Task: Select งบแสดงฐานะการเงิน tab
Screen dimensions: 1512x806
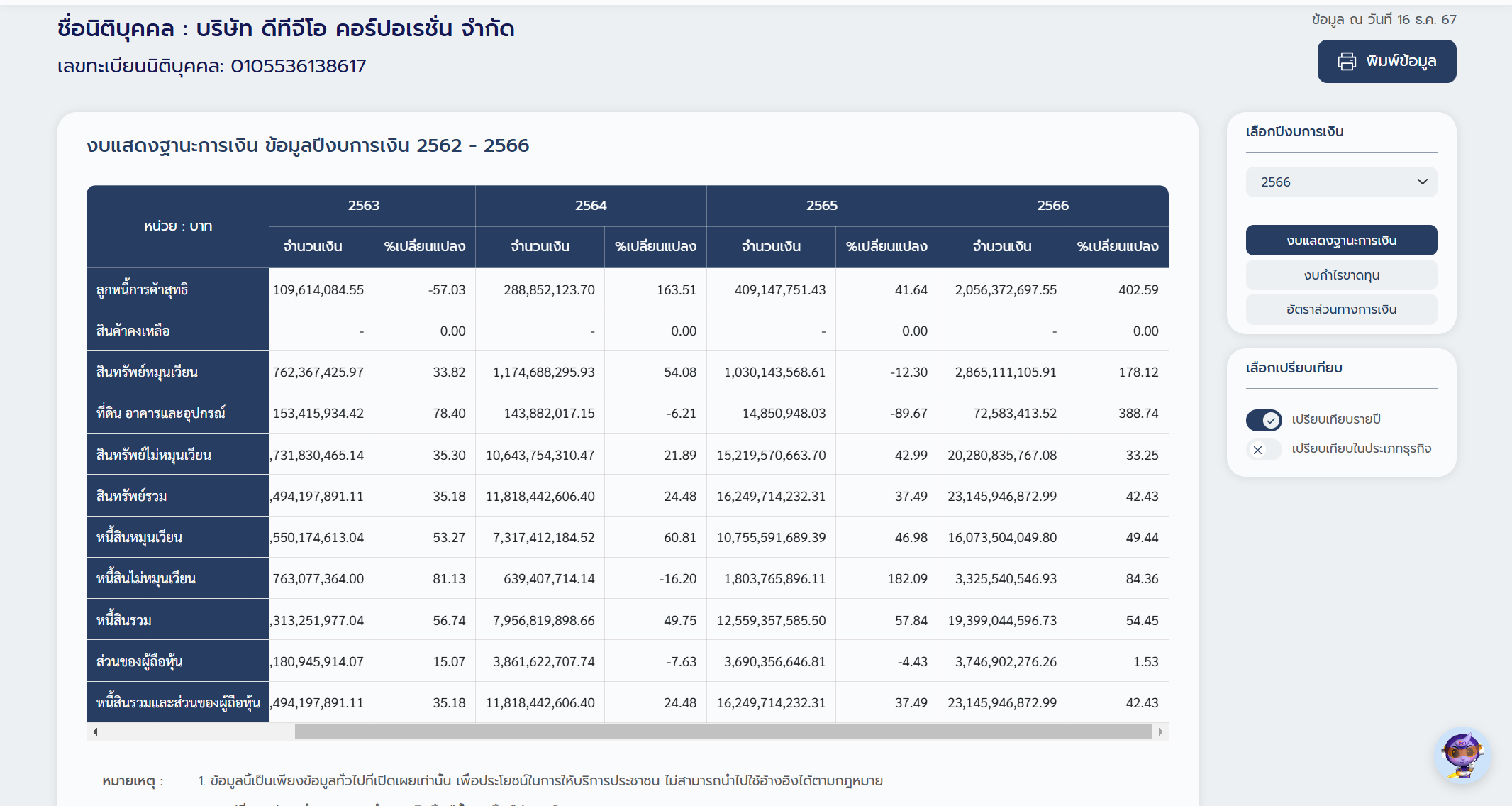Action: pyautogui.click(x=1340, y=241)
